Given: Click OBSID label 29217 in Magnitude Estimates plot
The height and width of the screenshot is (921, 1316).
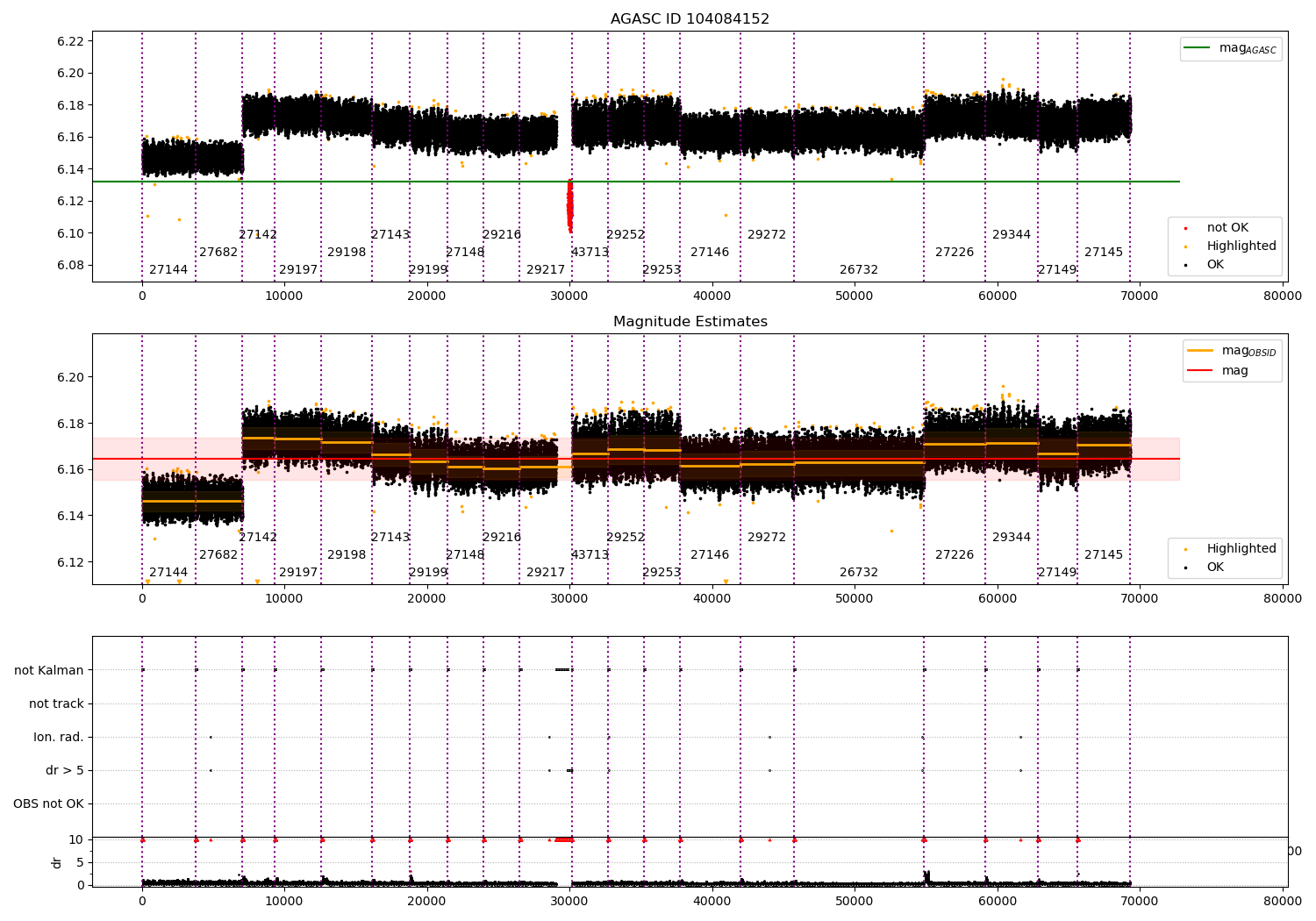Looking at the screenshot, I should pos(546,572).
